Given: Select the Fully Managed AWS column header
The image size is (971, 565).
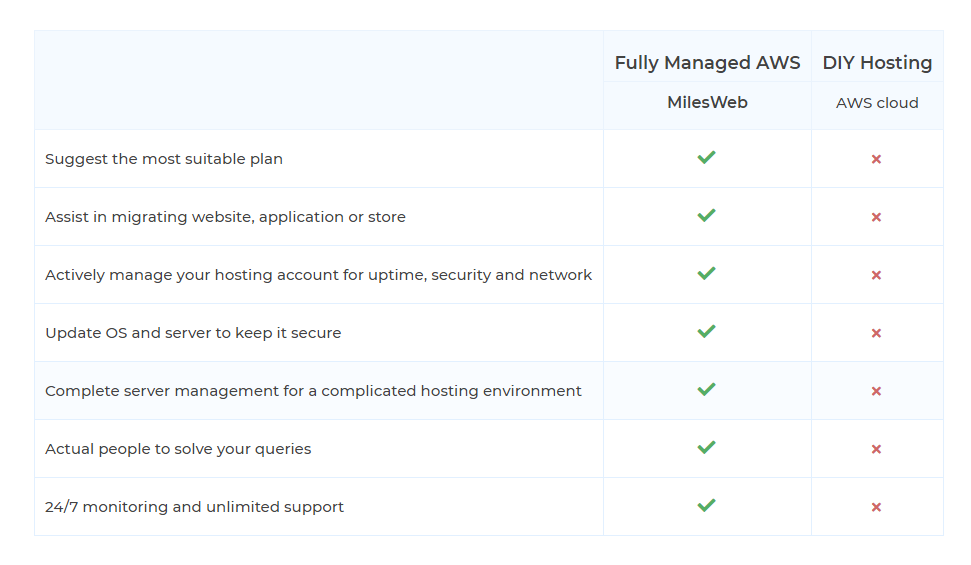Looking at the screenshot, I should pos(707,63).
